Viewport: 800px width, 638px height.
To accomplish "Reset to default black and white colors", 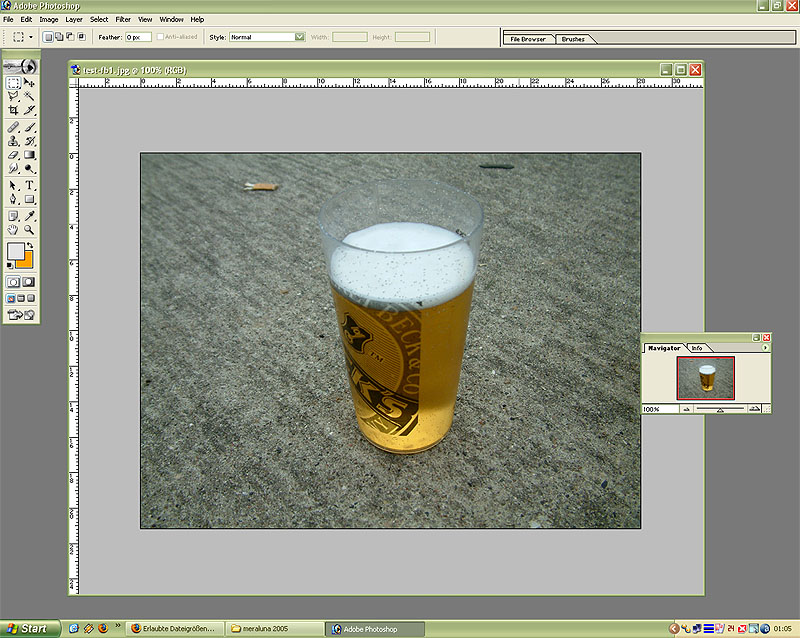I will coord(10,265).
